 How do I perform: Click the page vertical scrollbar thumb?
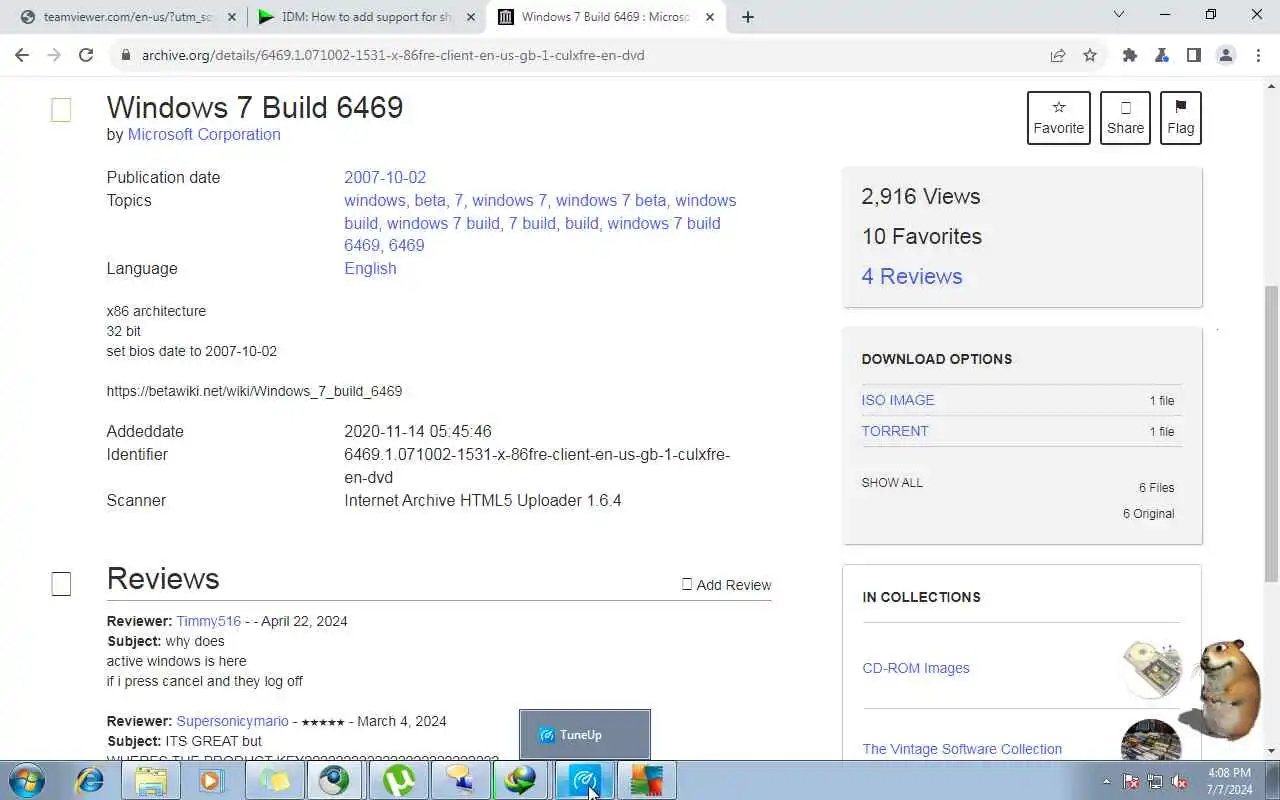click(x=1272, y=434)
